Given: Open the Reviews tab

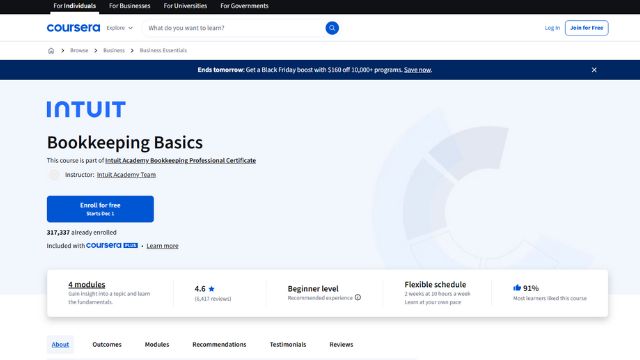Looking at the screenshot, I should pos(341,344).
